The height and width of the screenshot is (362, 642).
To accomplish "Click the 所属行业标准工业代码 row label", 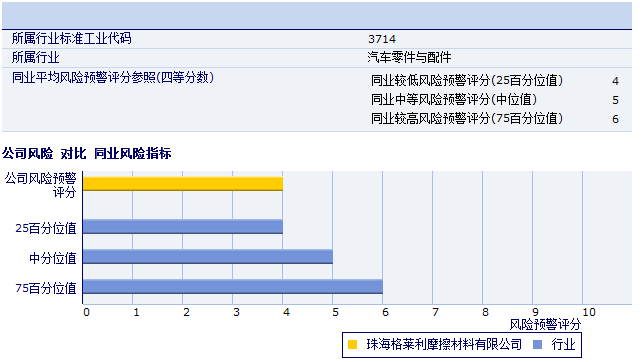I will (x=71, y=38).
